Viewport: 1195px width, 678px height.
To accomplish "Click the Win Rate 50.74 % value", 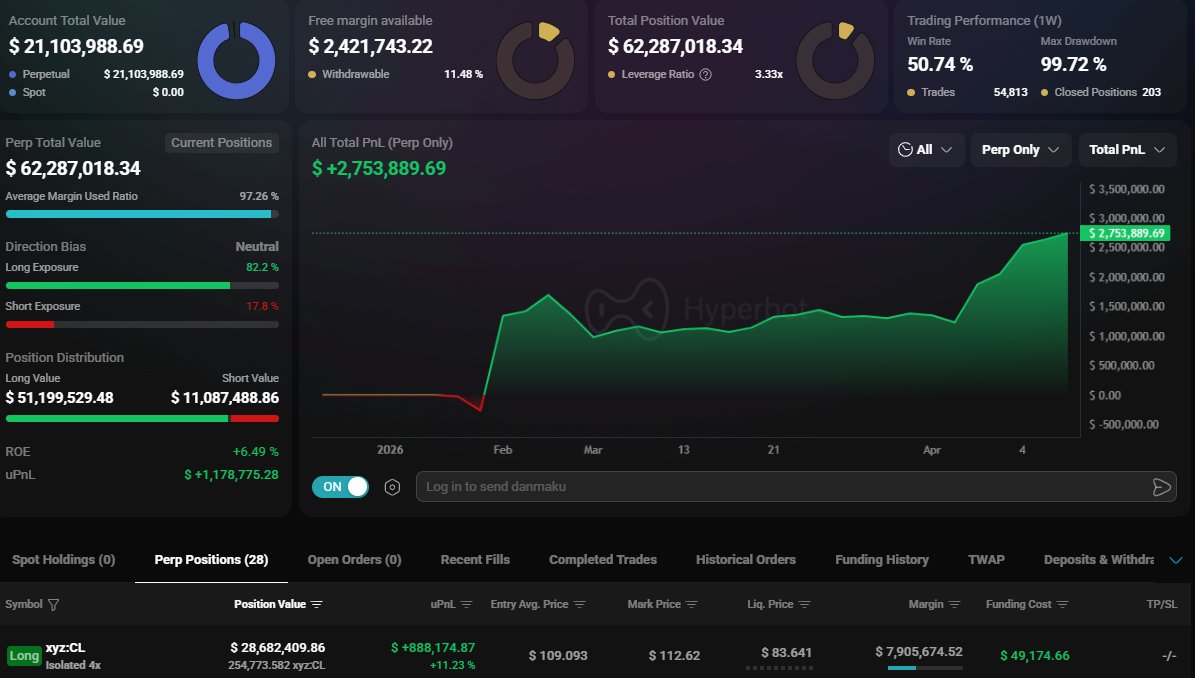I will click(940, 65).
